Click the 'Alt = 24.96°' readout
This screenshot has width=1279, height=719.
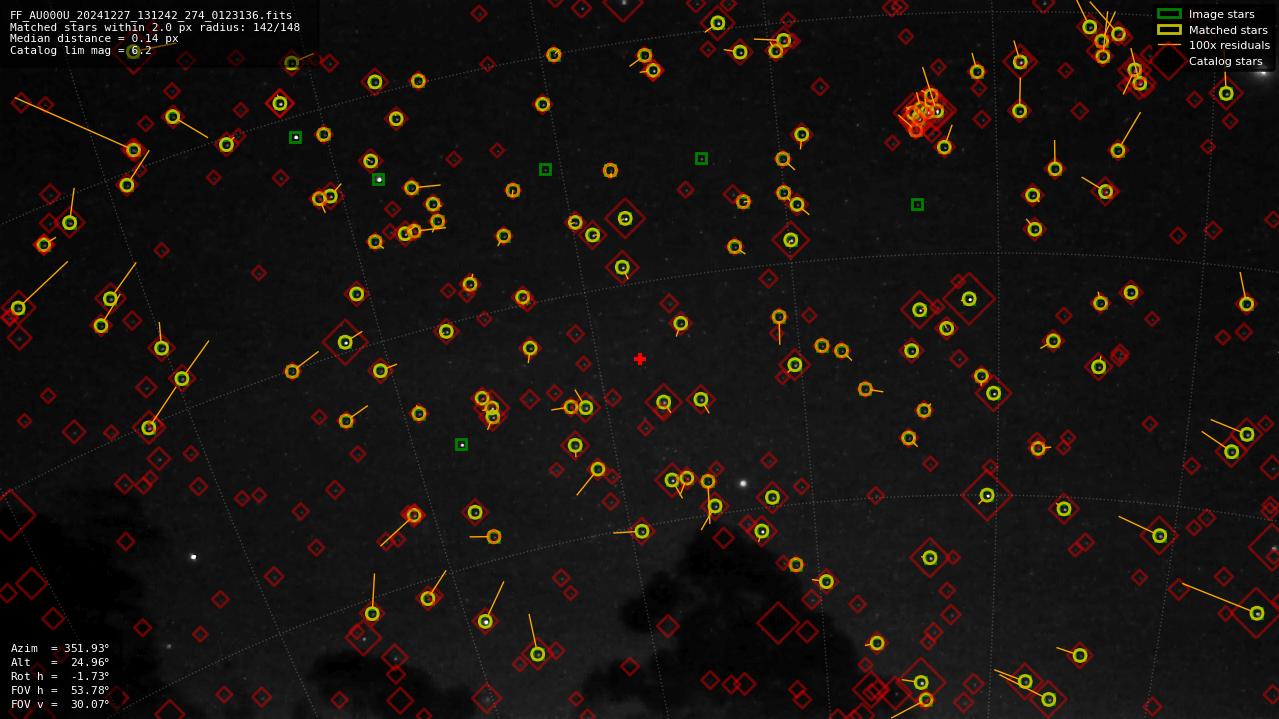60,662
